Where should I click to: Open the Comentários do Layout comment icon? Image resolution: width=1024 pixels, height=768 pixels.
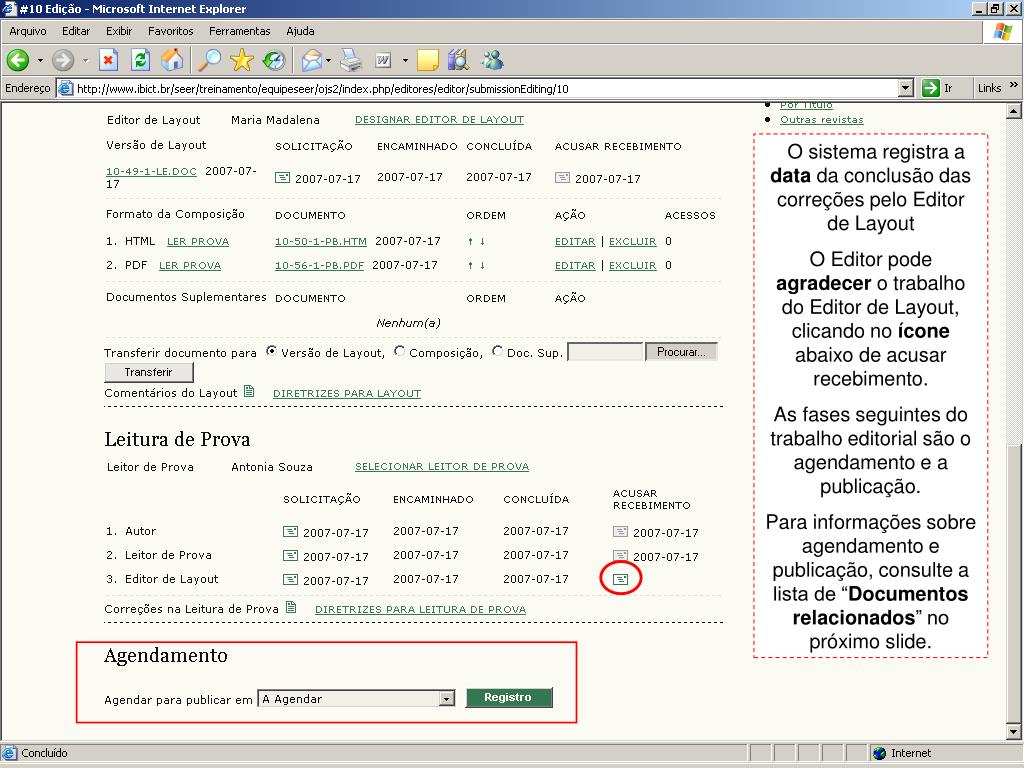tap(250, 392)
